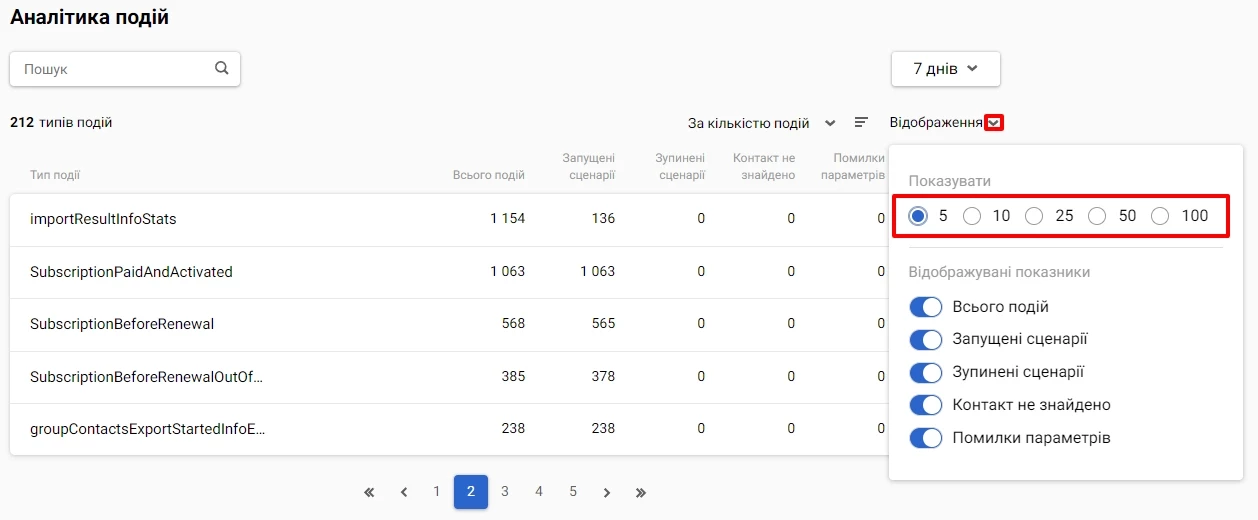This screenshot has width=1258, height=520.
Task: Open page 1 of the results
Action: pyautogui.click(x=437, y=491)
